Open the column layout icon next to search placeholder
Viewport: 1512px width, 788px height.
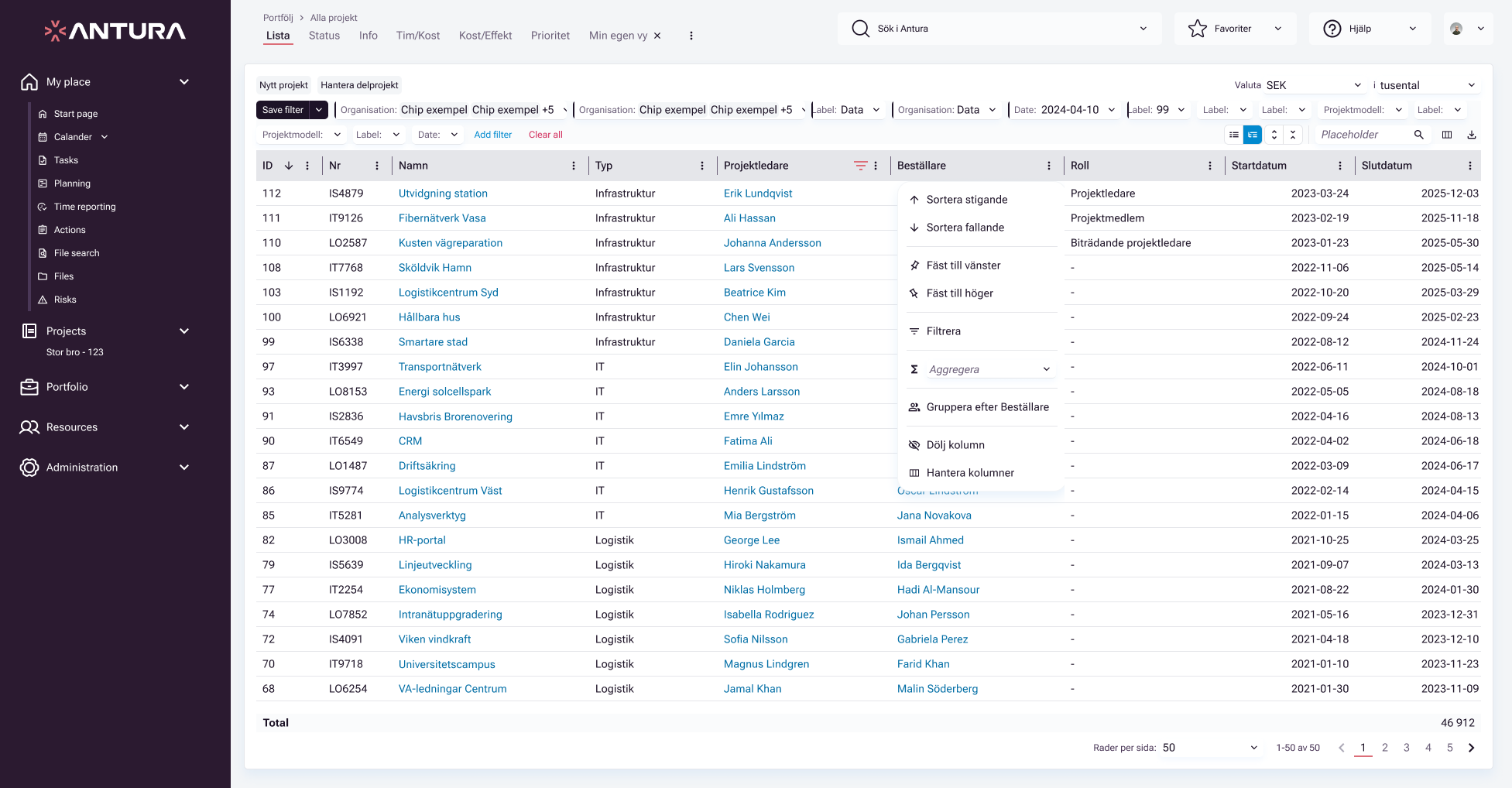coord(1447,135)
